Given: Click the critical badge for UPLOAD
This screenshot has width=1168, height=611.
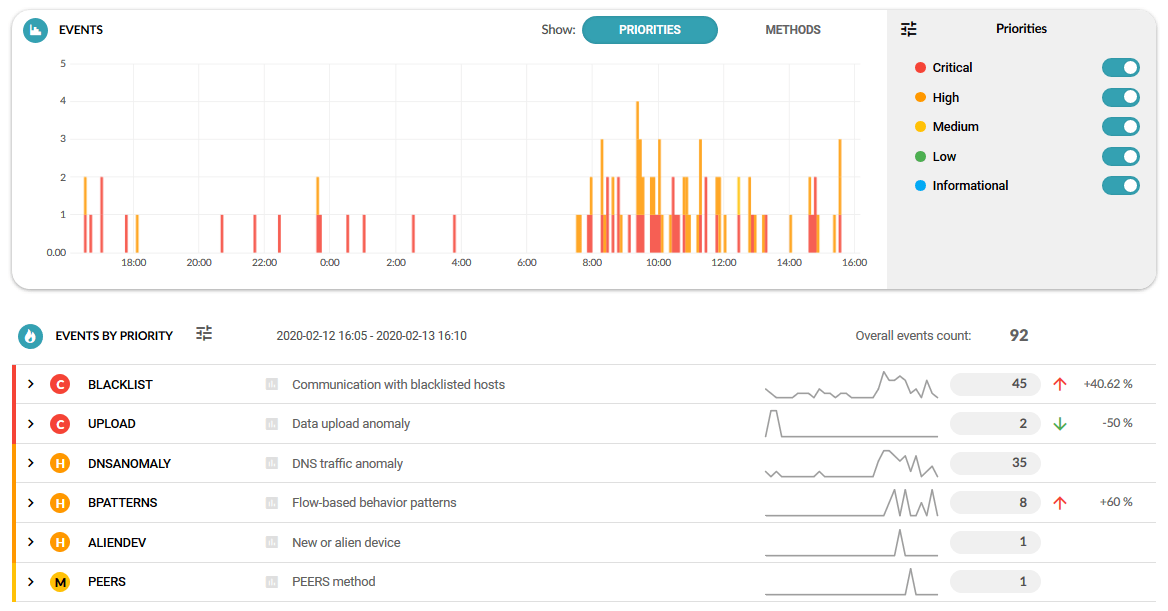Looking at the screenshot, I should (60, 424).
